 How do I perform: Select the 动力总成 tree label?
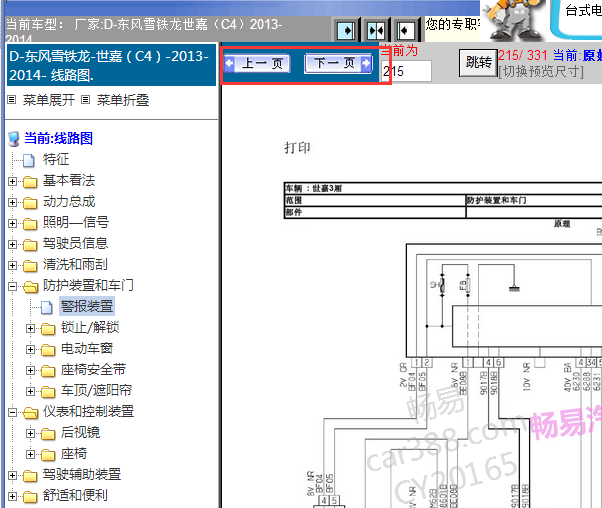coord(69,202)
